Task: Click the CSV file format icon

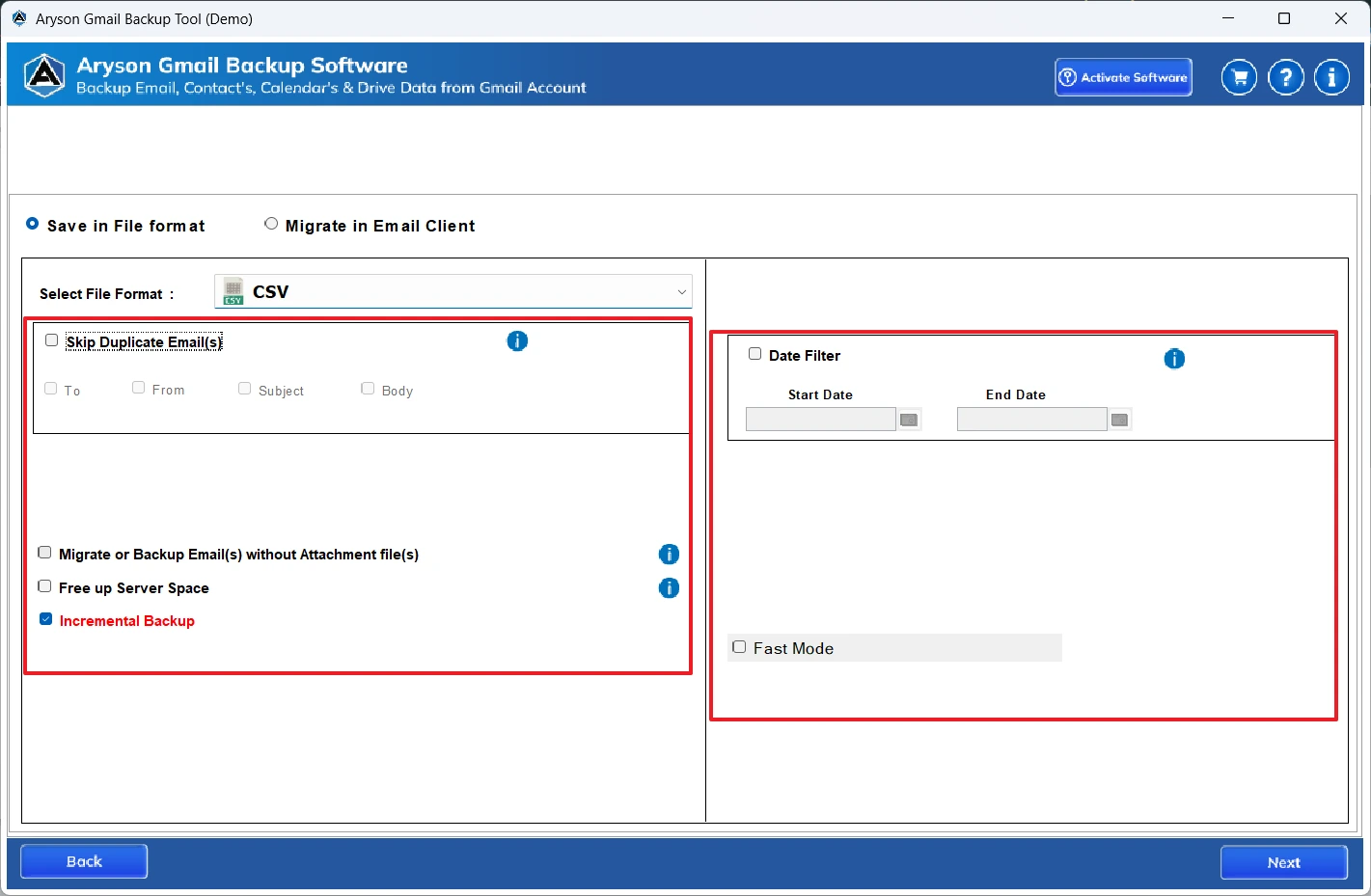Action: (x=233, y=291)
